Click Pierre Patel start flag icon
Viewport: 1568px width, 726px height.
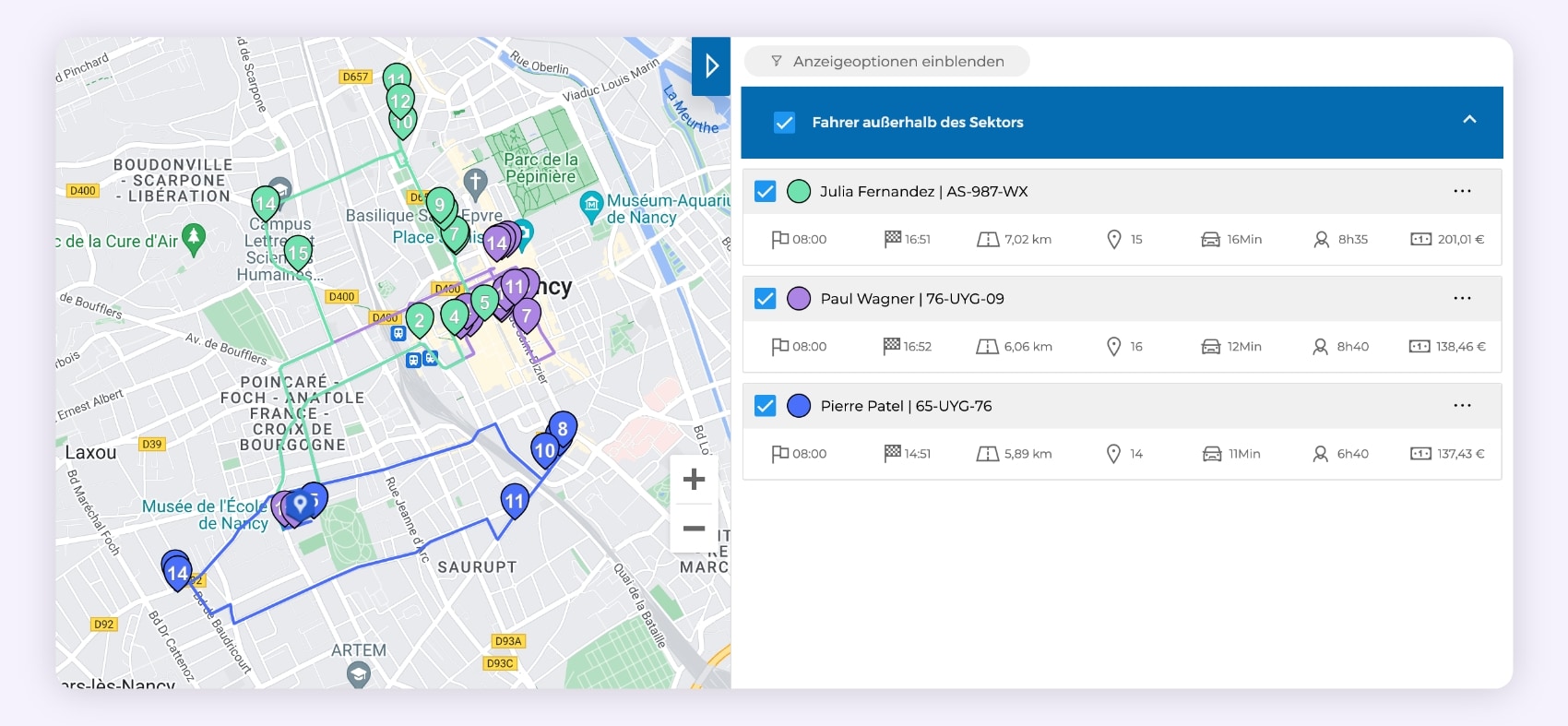pyautogui.click(x=779, y=453)
